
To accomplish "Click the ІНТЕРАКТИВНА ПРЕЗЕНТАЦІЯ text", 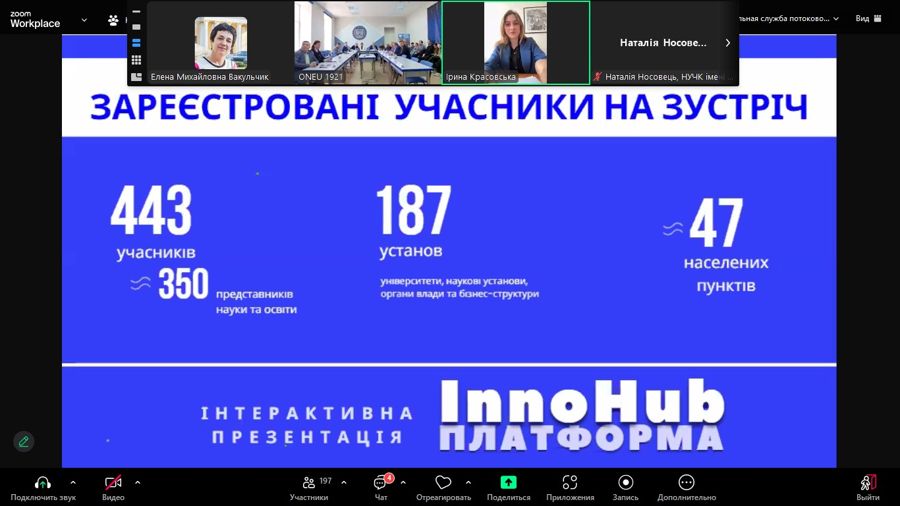I will 307,425.
